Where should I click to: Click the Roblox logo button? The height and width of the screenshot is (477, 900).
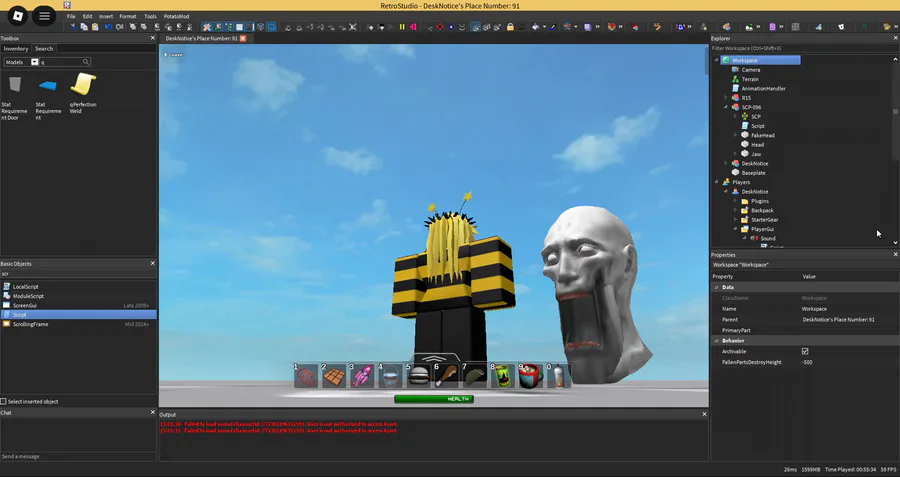[18, 15]
